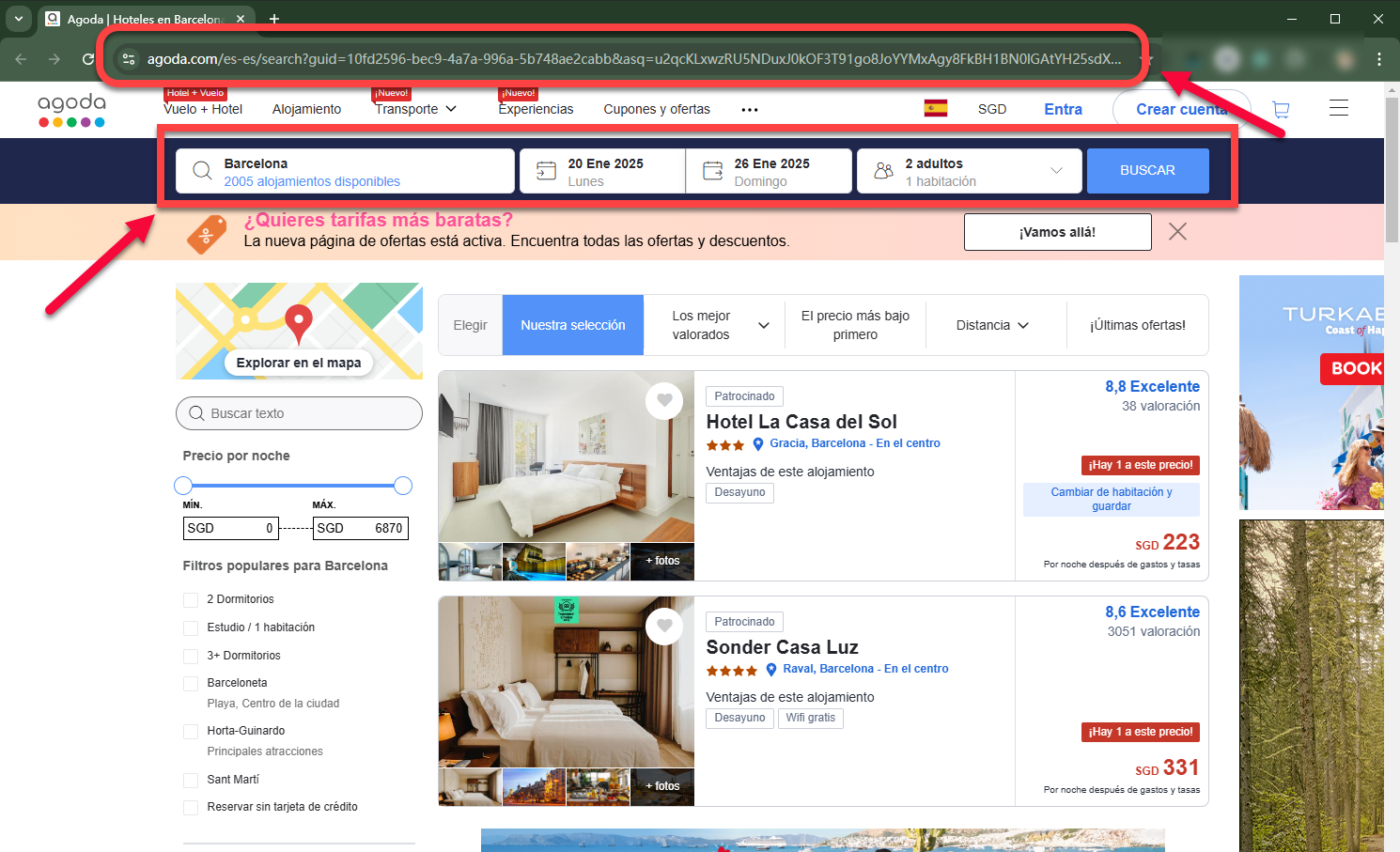This screenshot has width=1400, height=852.
Task: Toggle Reservar sin tarjeta de crédito checkbox
Action: coord(191,808)
